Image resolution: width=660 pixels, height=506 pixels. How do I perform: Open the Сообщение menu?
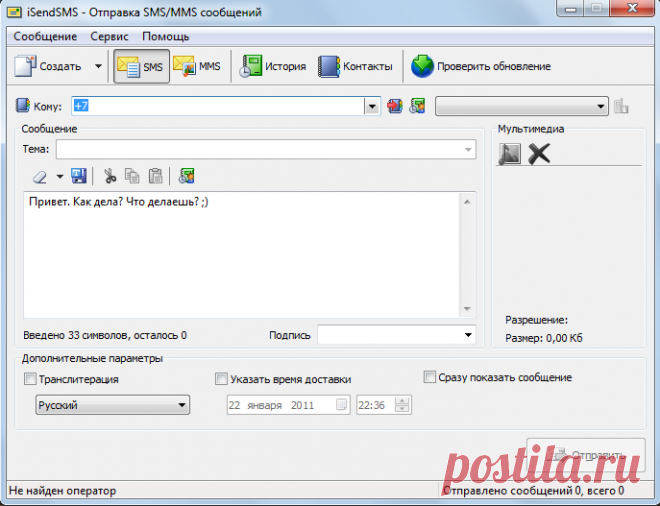[x=45, y=37]
